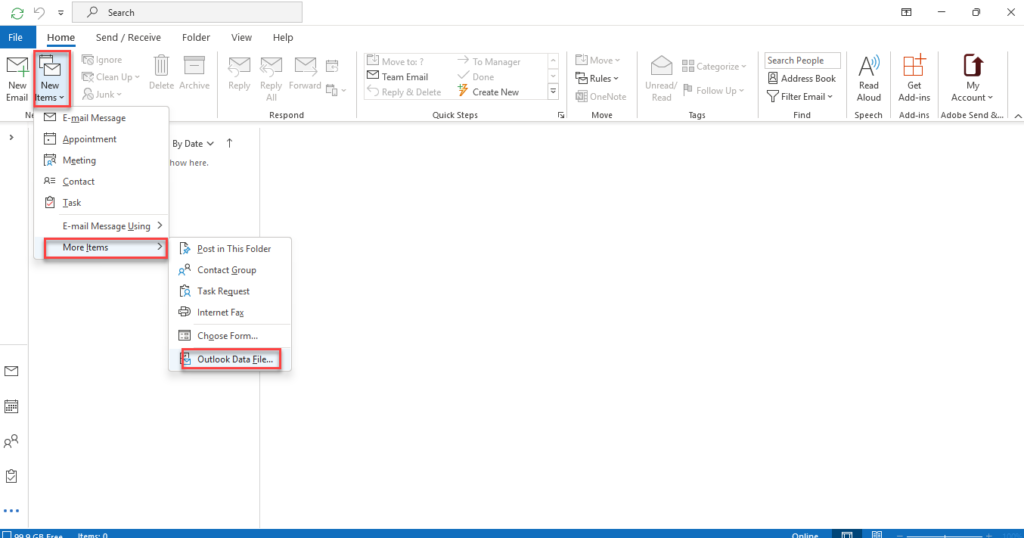
Task: Switch to Calendar view icon
Action: 11,406
